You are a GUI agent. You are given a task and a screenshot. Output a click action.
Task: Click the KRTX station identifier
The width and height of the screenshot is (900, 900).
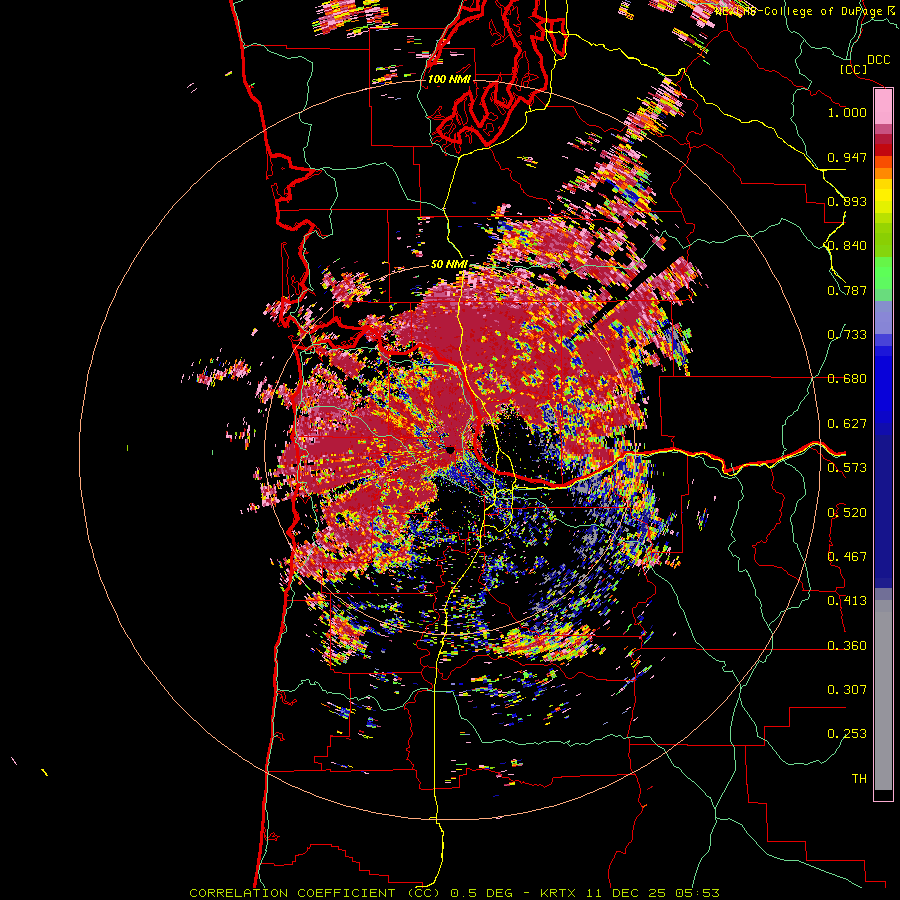560,893
